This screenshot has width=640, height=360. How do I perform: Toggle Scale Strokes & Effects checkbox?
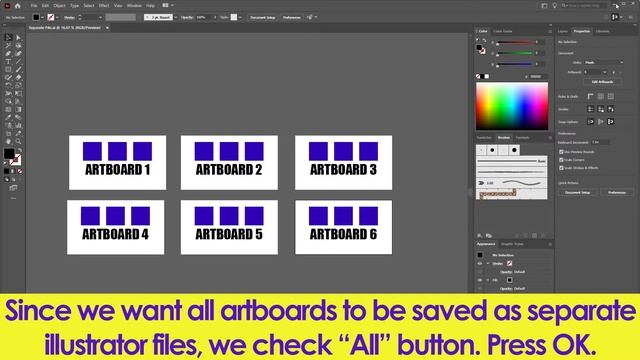(x=561, y=168)
